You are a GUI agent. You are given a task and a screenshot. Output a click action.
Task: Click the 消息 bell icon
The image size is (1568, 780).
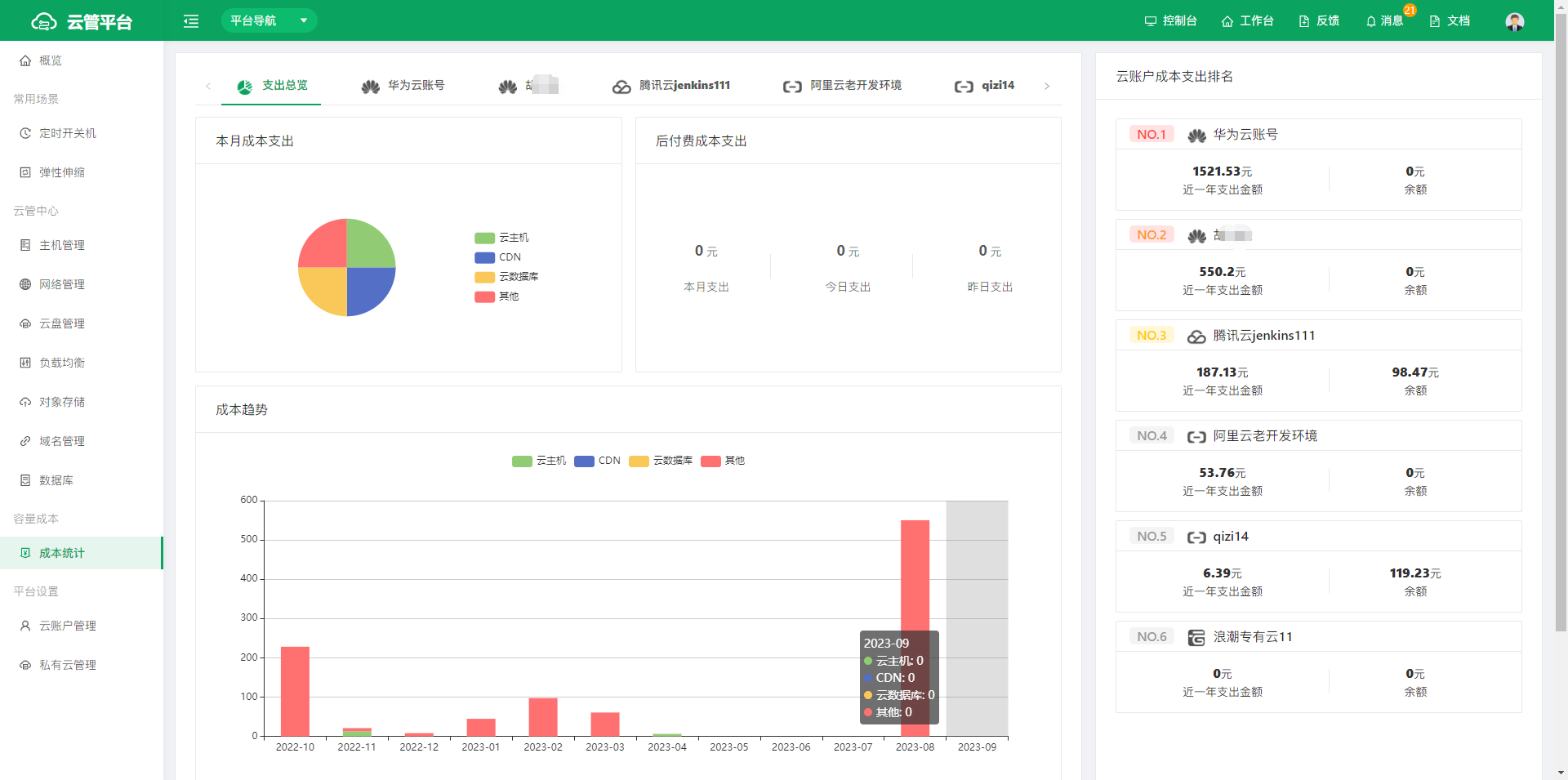coord(1371,21)
